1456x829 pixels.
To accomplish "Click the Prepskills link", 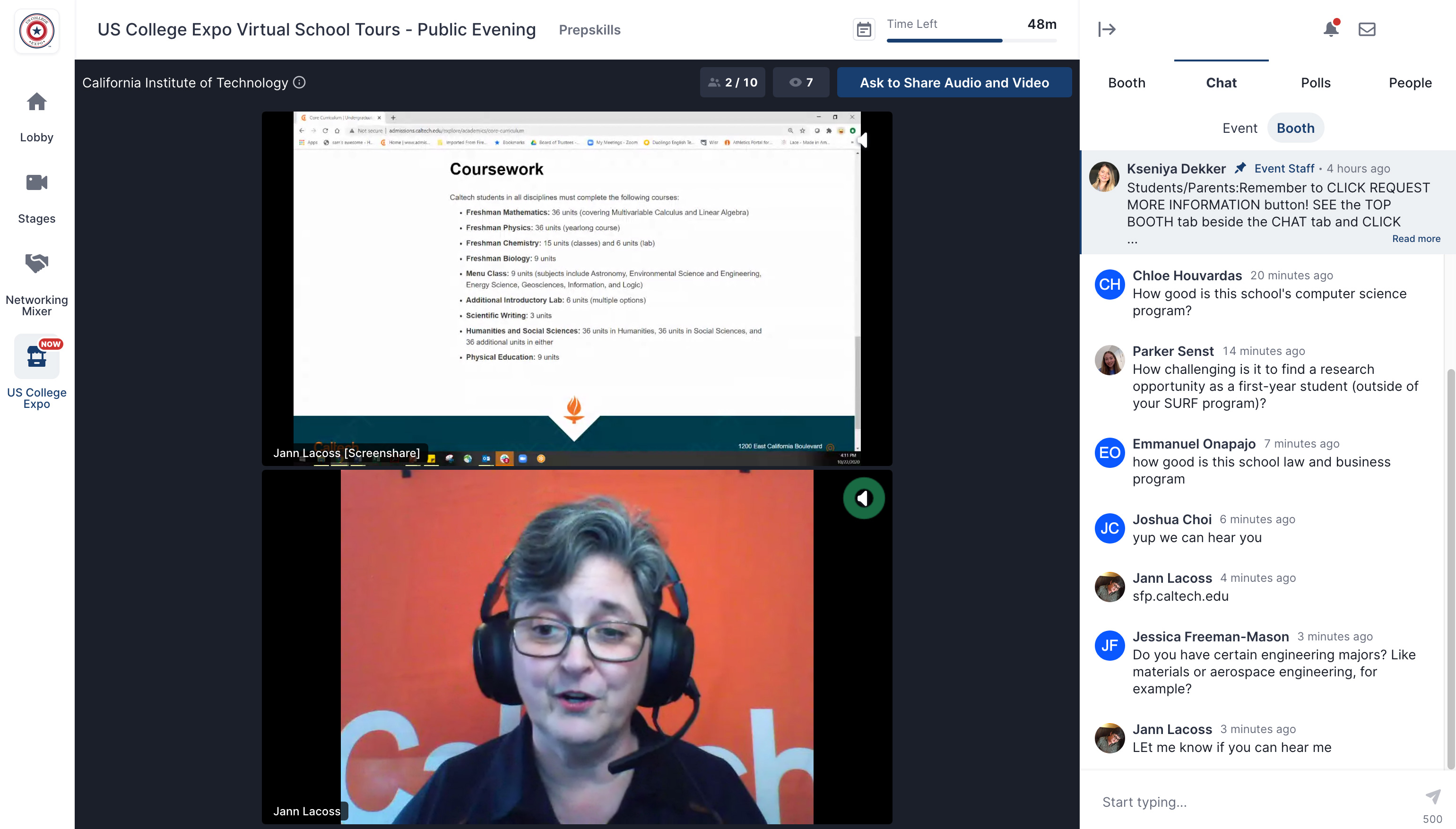I will pyautogui.click(x=589, y=30).
